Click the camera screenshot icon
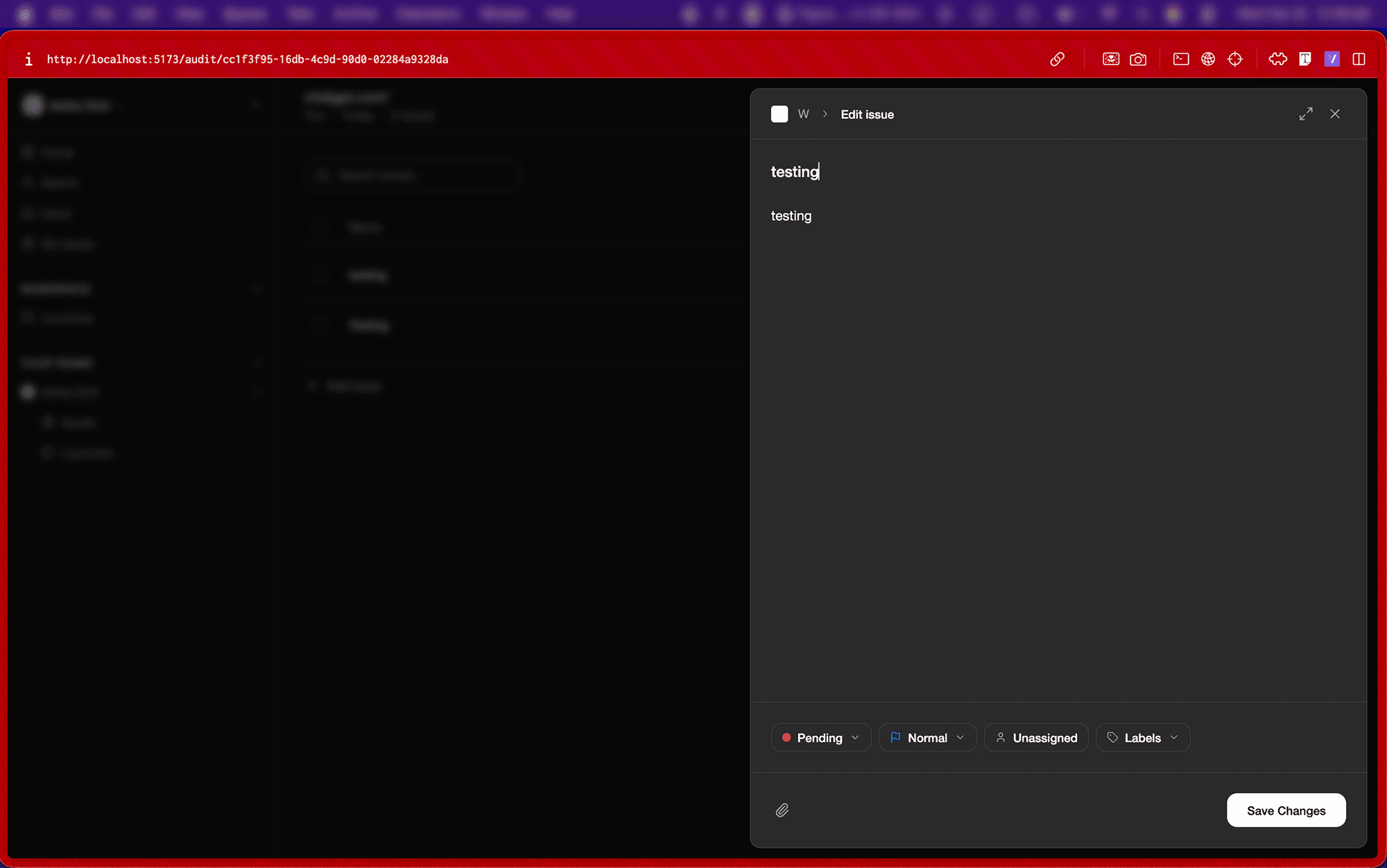Screen dimensions: 1387x868 (1138, 59)
